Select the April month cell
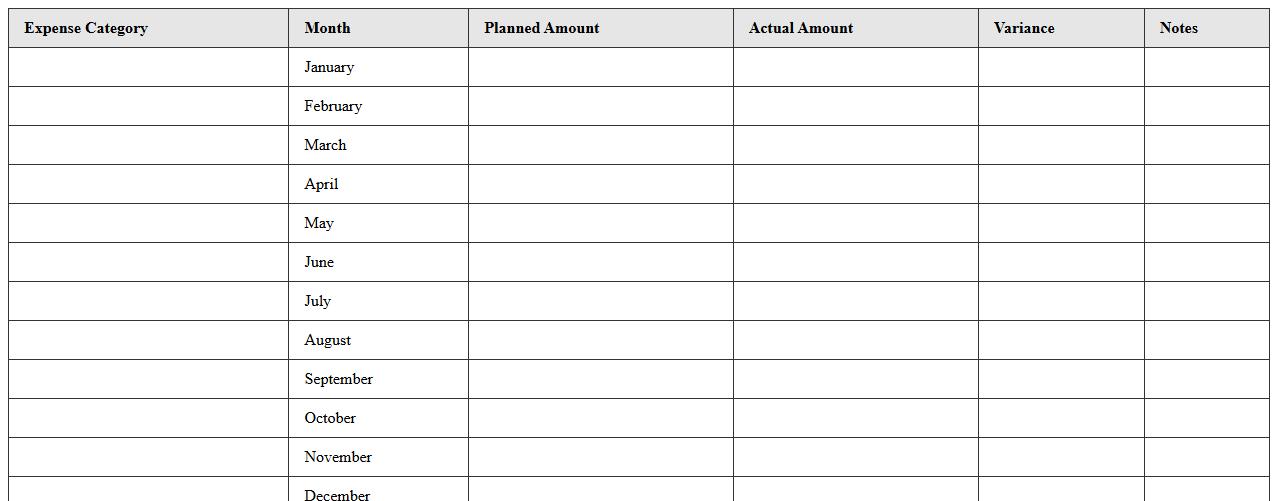The width and height of the screenshot is (1278, 501). (378, 184)
